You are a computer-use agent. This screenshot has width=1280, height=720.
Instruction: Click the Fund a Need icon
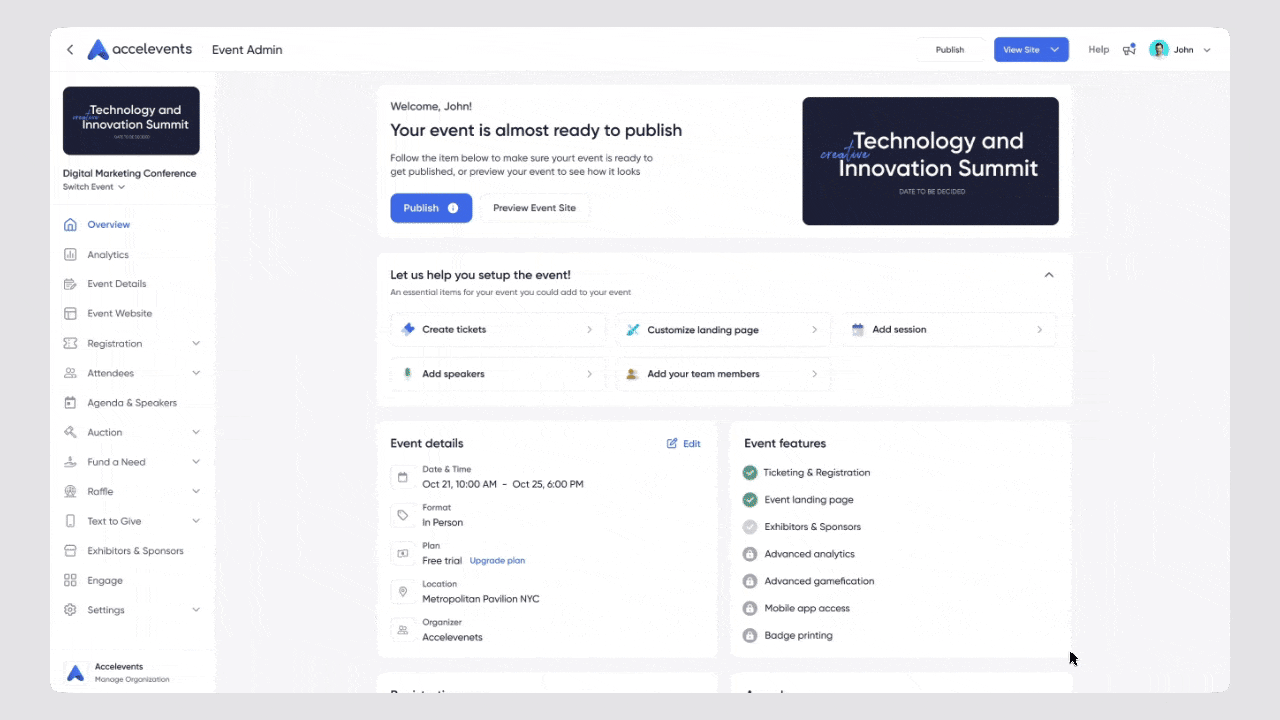70,462
